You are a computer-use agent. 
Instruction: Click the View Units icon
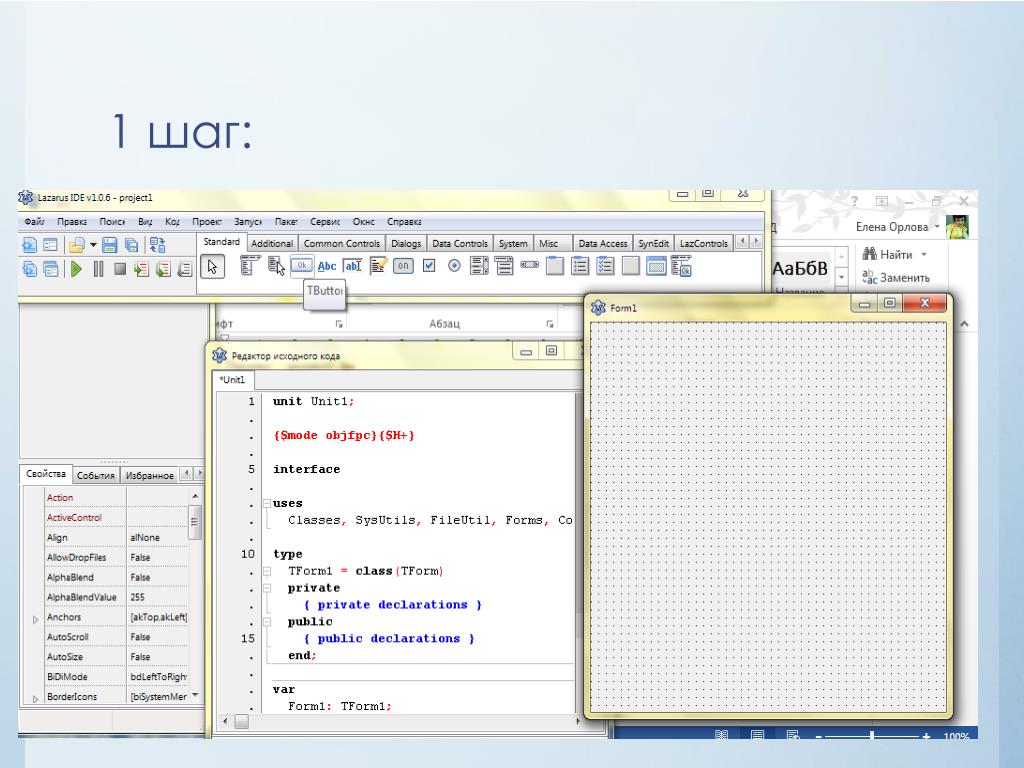click(x=29, y=268)
